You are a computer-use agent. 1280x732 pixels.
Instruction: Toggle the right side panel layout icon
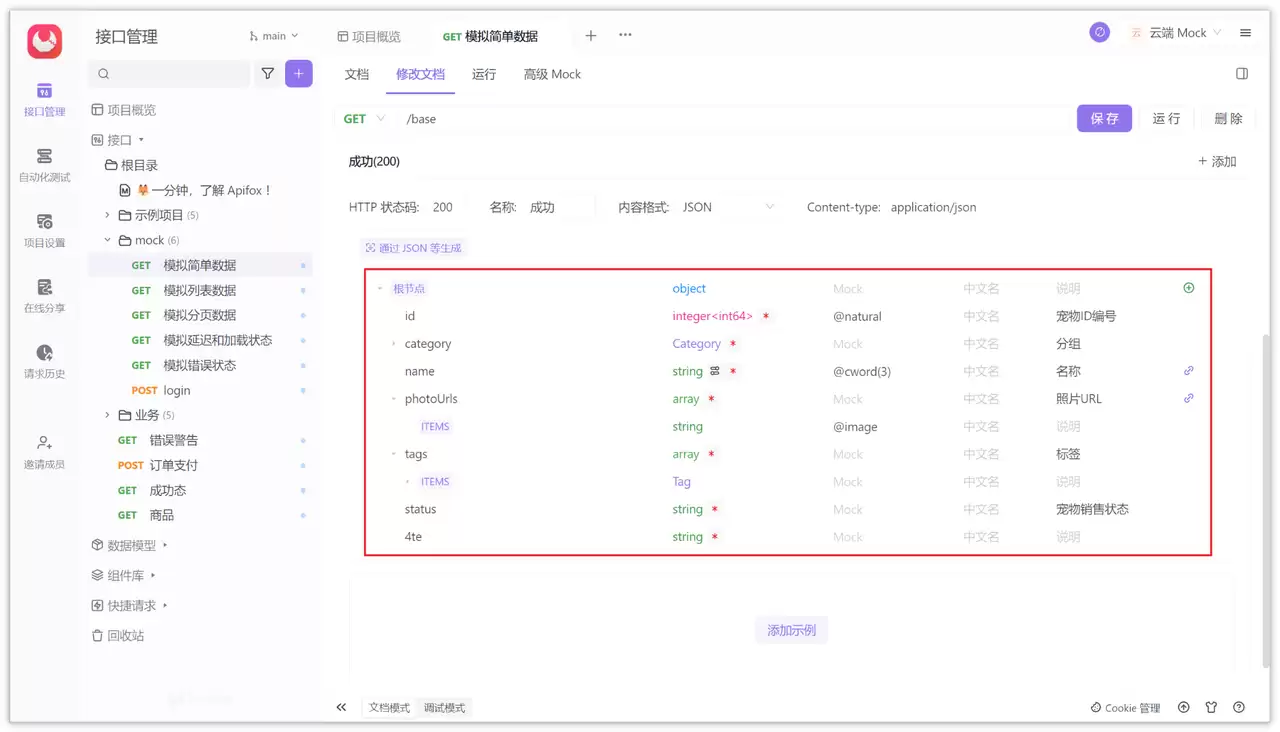click(1242, 74)
